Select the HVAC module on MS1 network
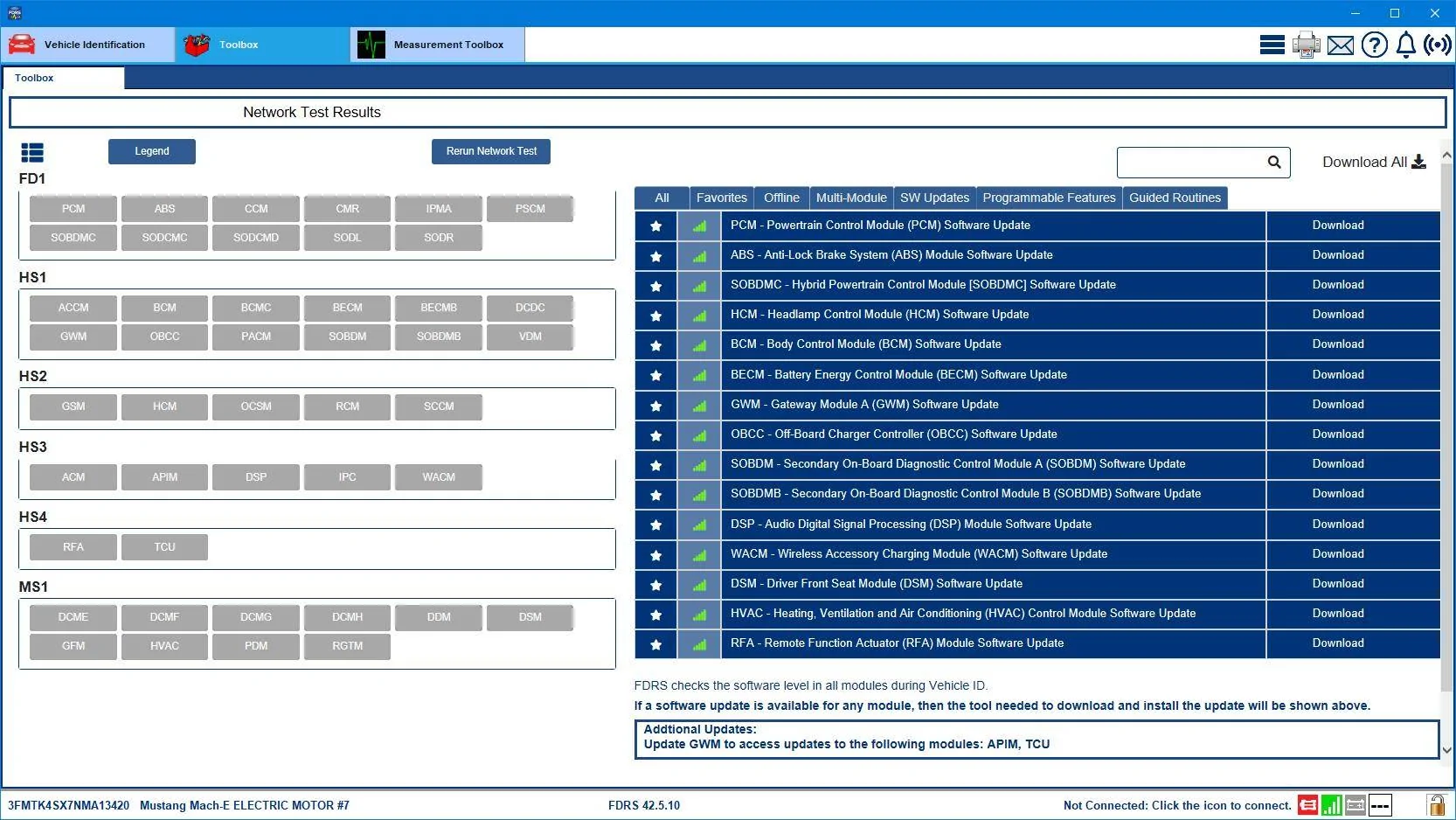This screenshot has height=820, width=1456. (x=164, y=646)
